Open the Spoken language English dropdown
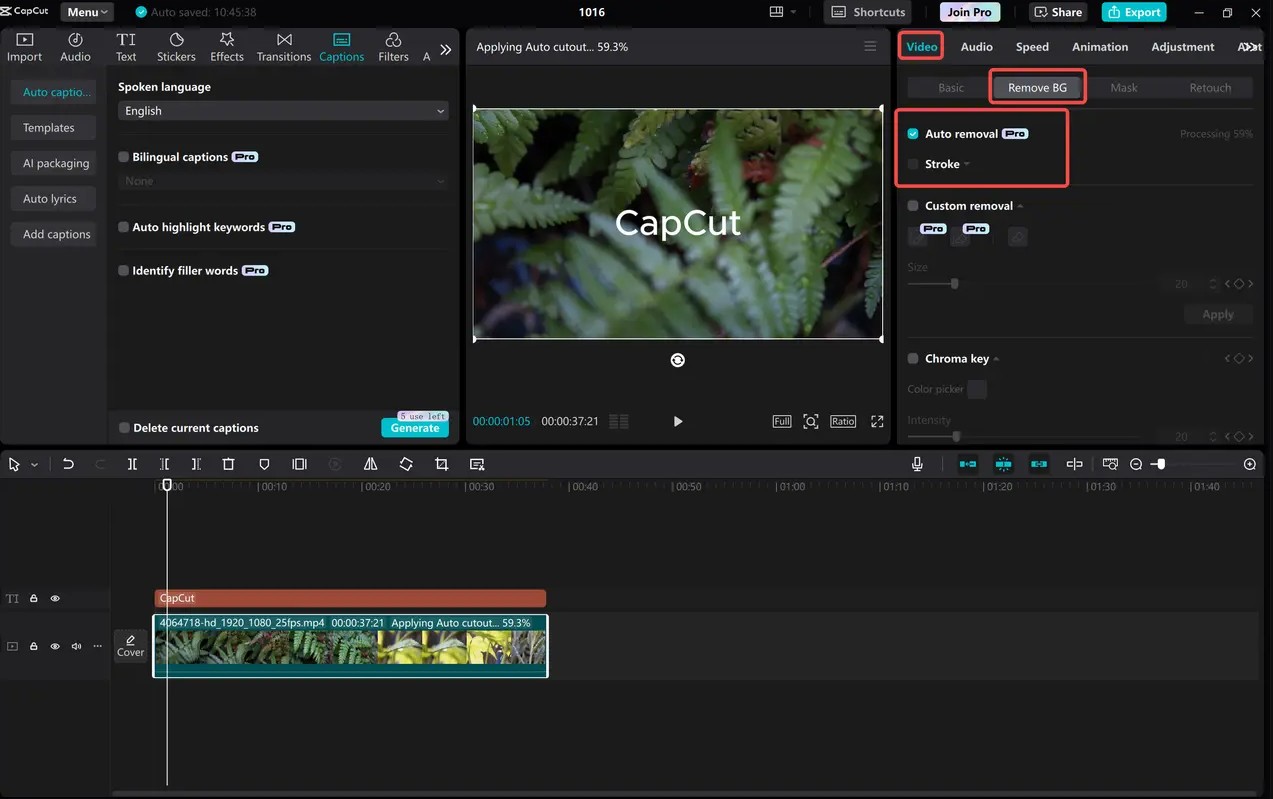The height and width of the screenshot is (799, 1273). (283, 111)
